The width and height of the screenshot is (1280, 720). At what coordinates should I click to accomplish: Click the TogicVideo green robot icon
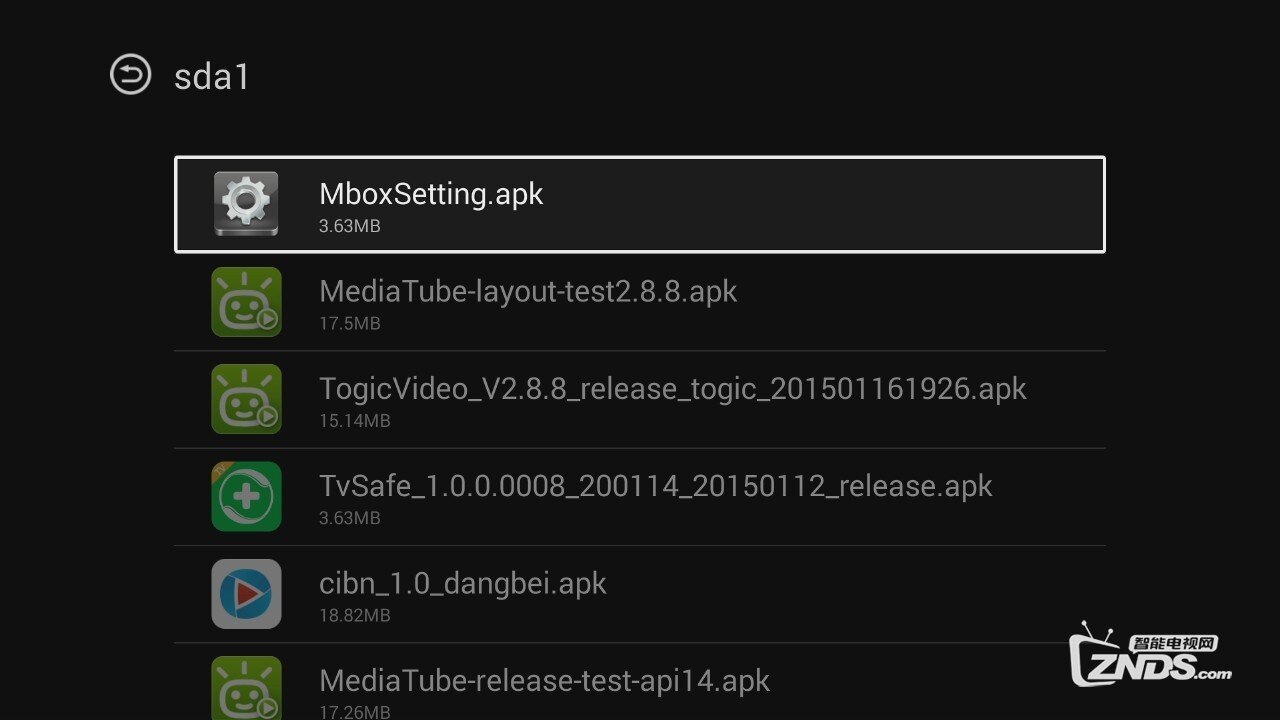(246, 398)
